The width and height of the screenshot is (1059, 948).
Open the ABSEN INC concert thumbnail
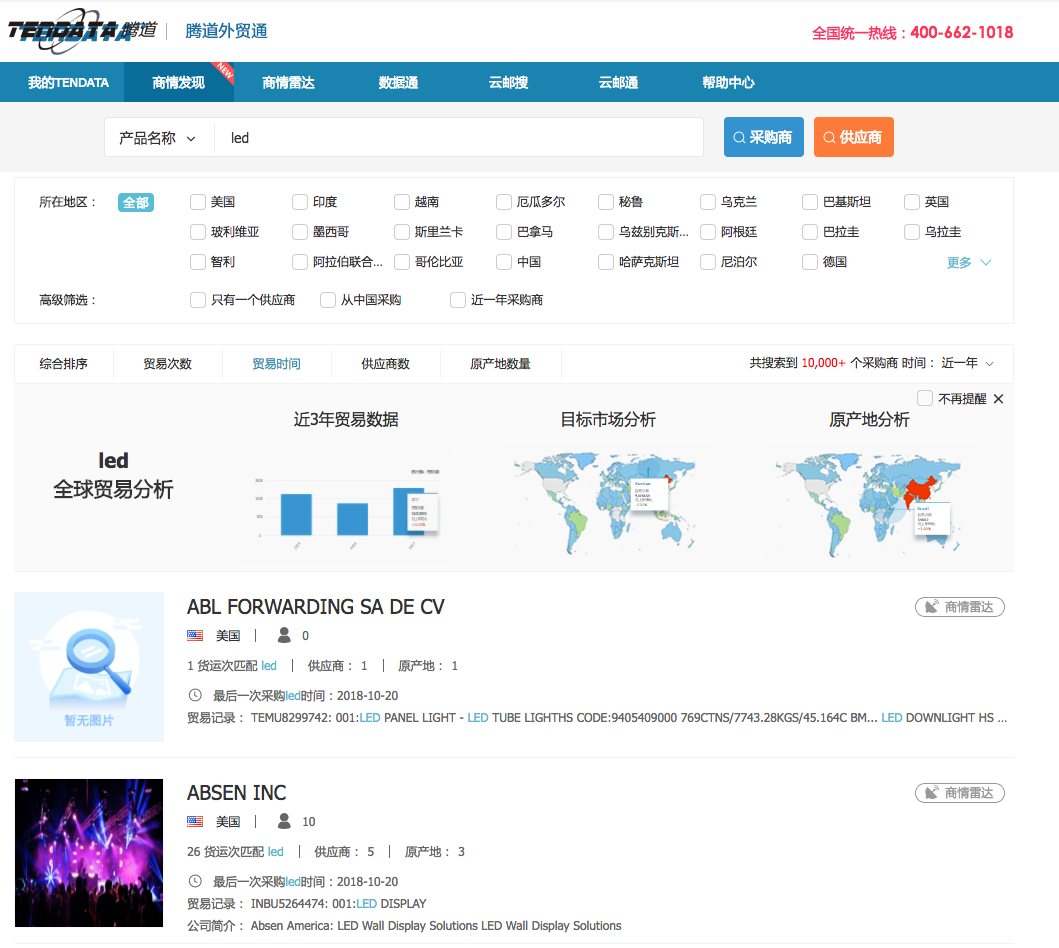point(89,853)
